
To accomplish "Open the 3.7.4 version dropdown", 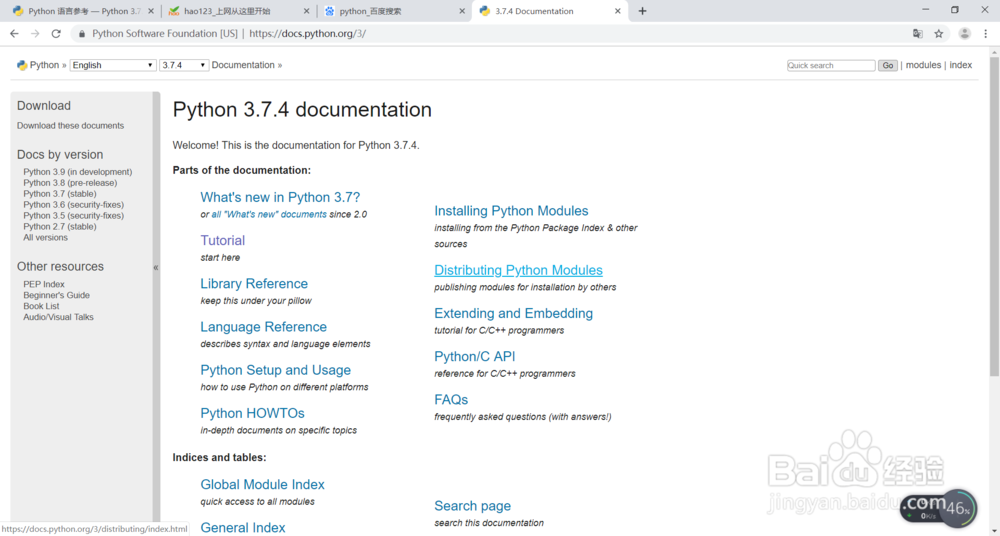I will [183, 65].
